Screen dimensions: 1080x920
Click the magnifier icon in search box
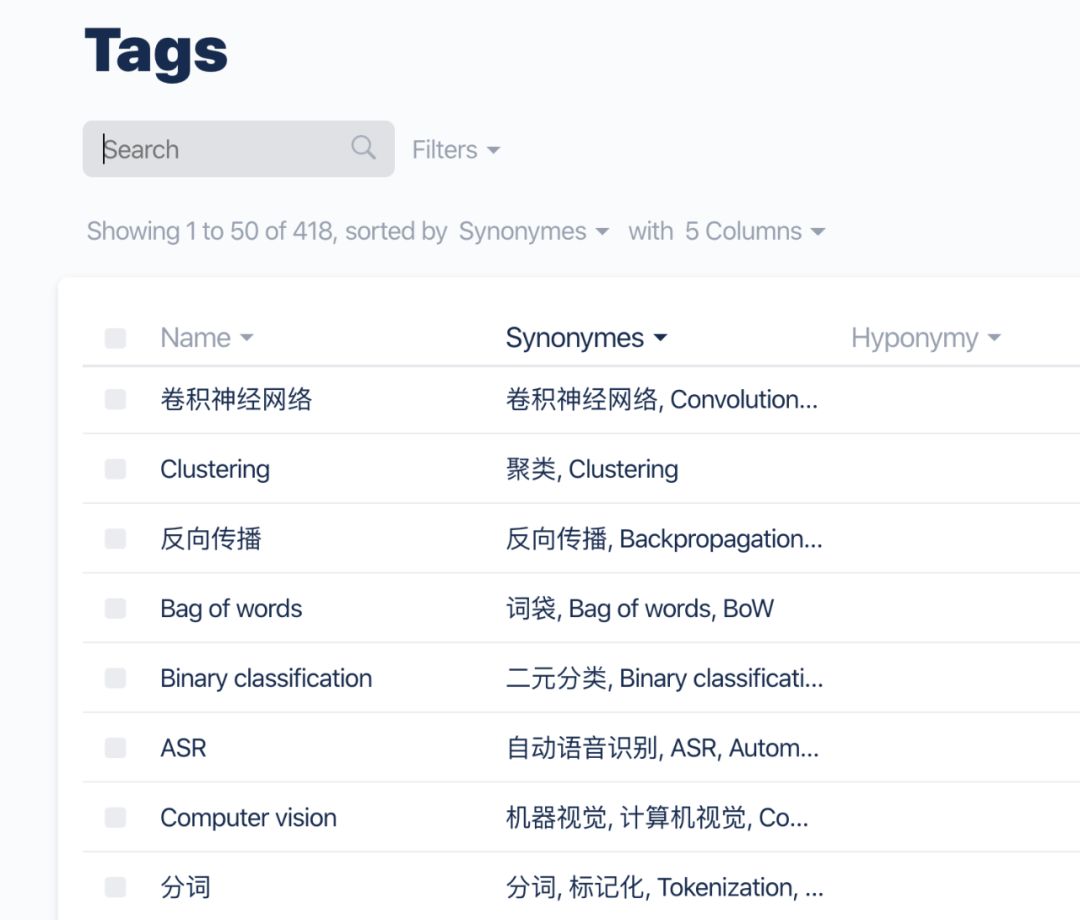363,147
